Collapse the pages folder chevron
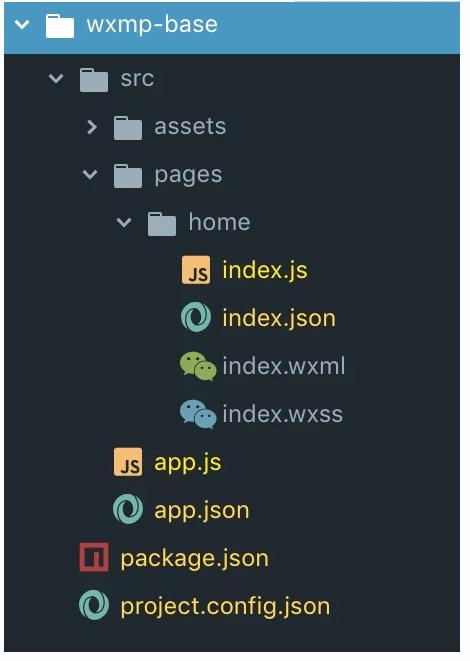Image resolution: width=470 pixels, height=661 pixels. point(90,174)
